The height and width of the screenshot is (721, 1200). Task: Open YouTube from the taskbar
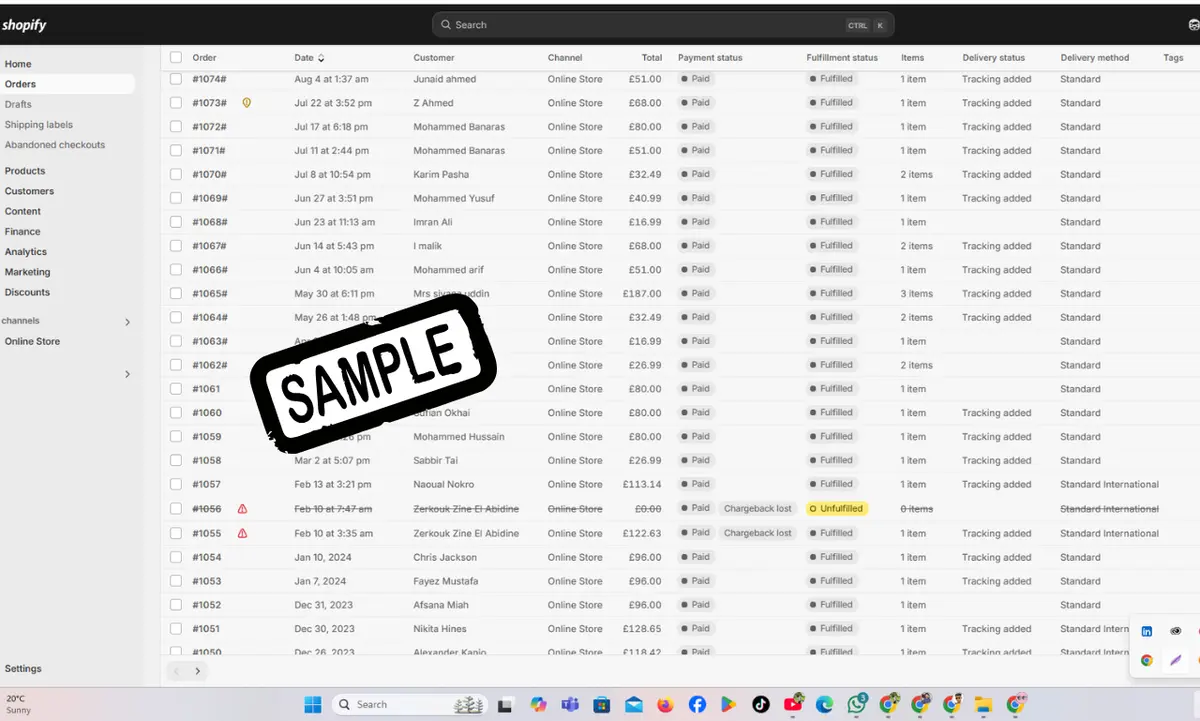(794, 704)
